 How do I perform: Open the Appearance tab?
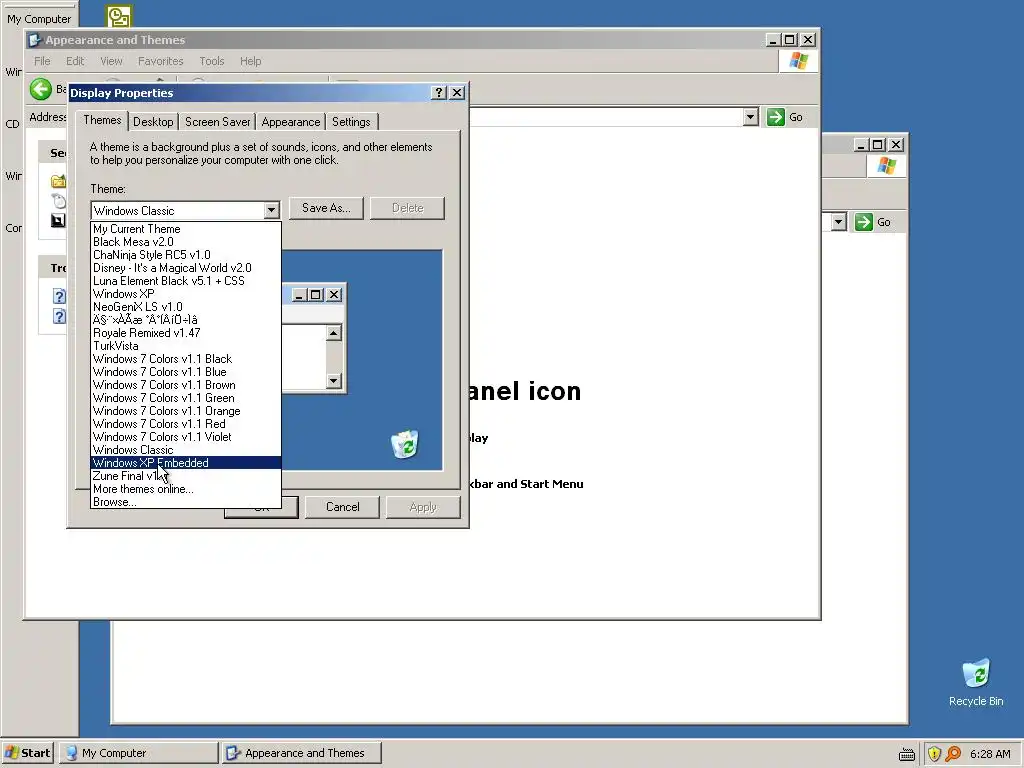[x=291, y=122]
